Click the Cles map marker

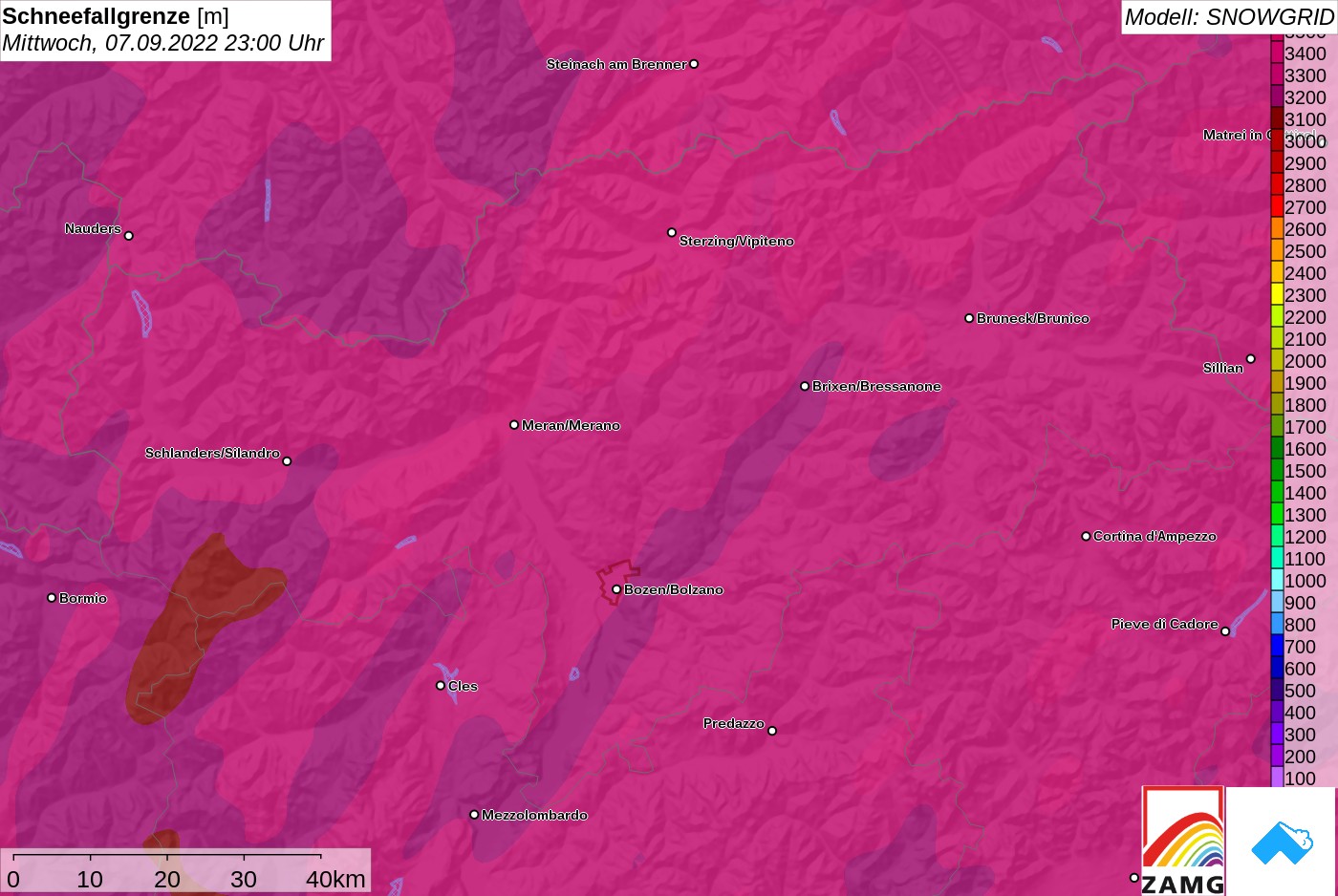[441, 685]
